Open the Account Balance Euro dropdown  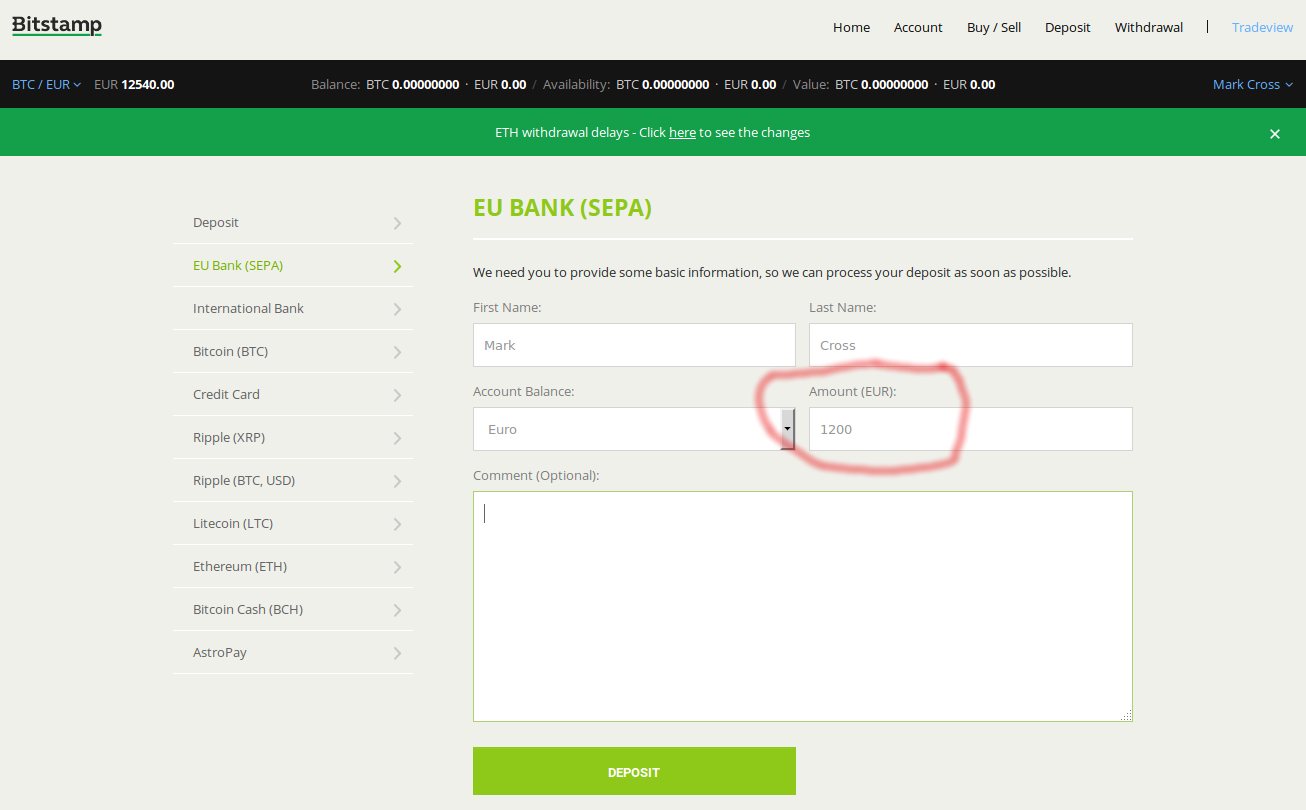click(634, 429)
